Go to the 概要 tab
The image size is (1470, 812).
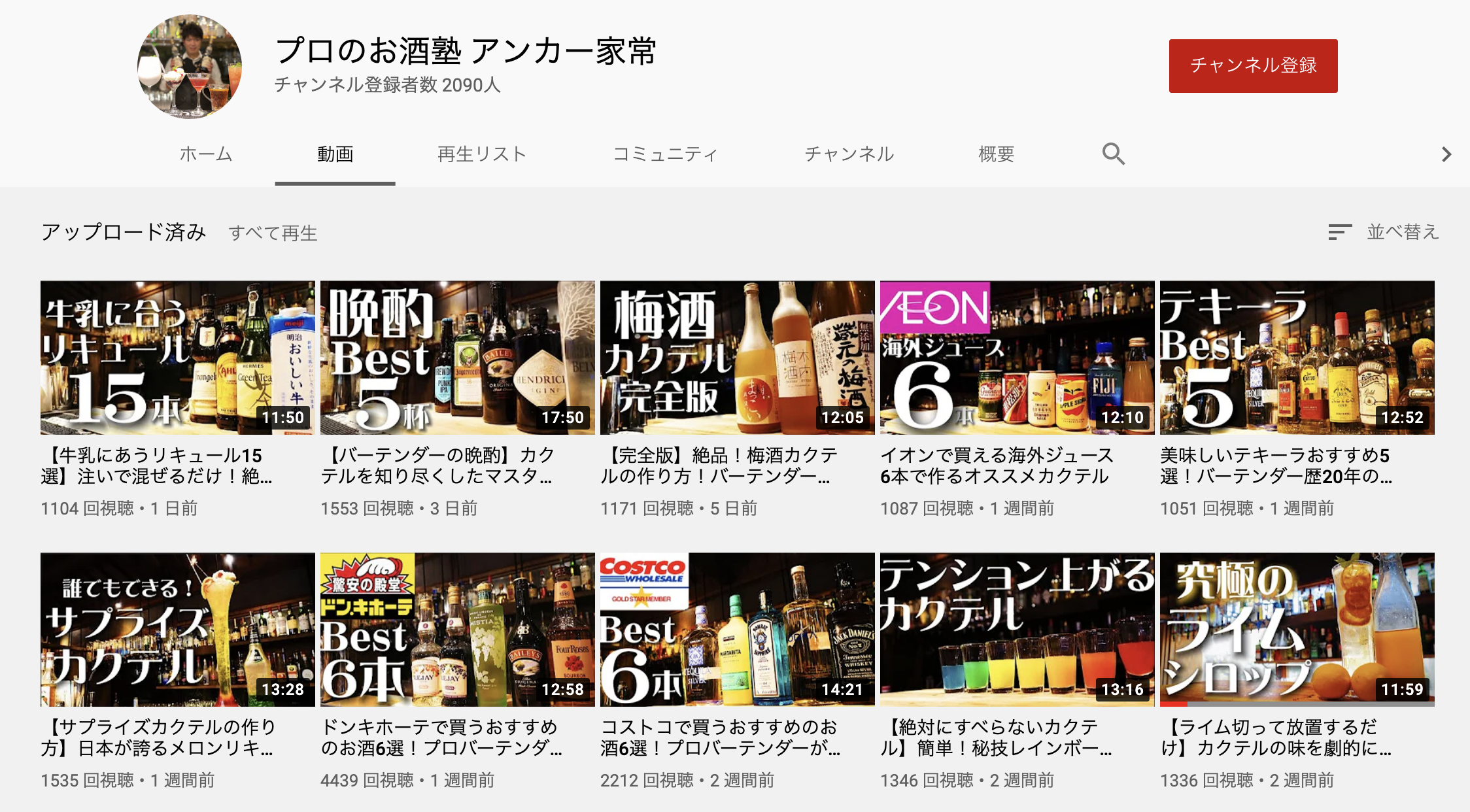click(996, 154)
